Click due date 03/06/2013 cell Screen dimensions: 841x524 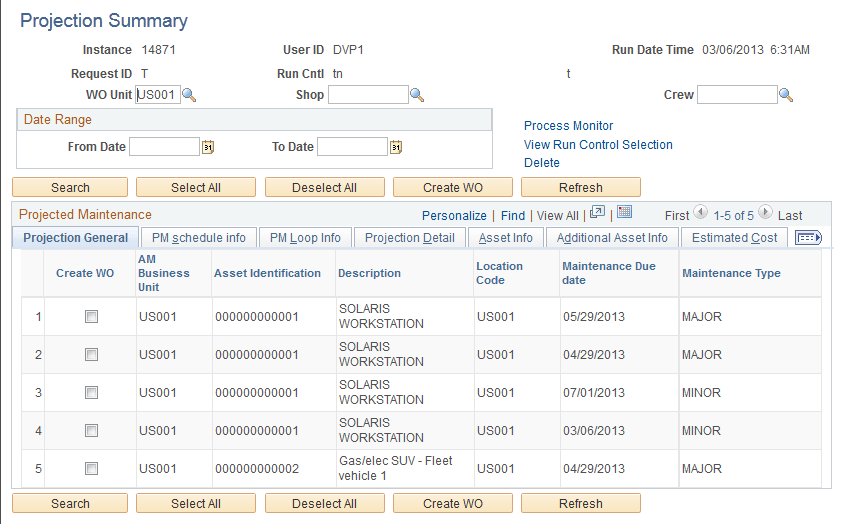[594, 431]
